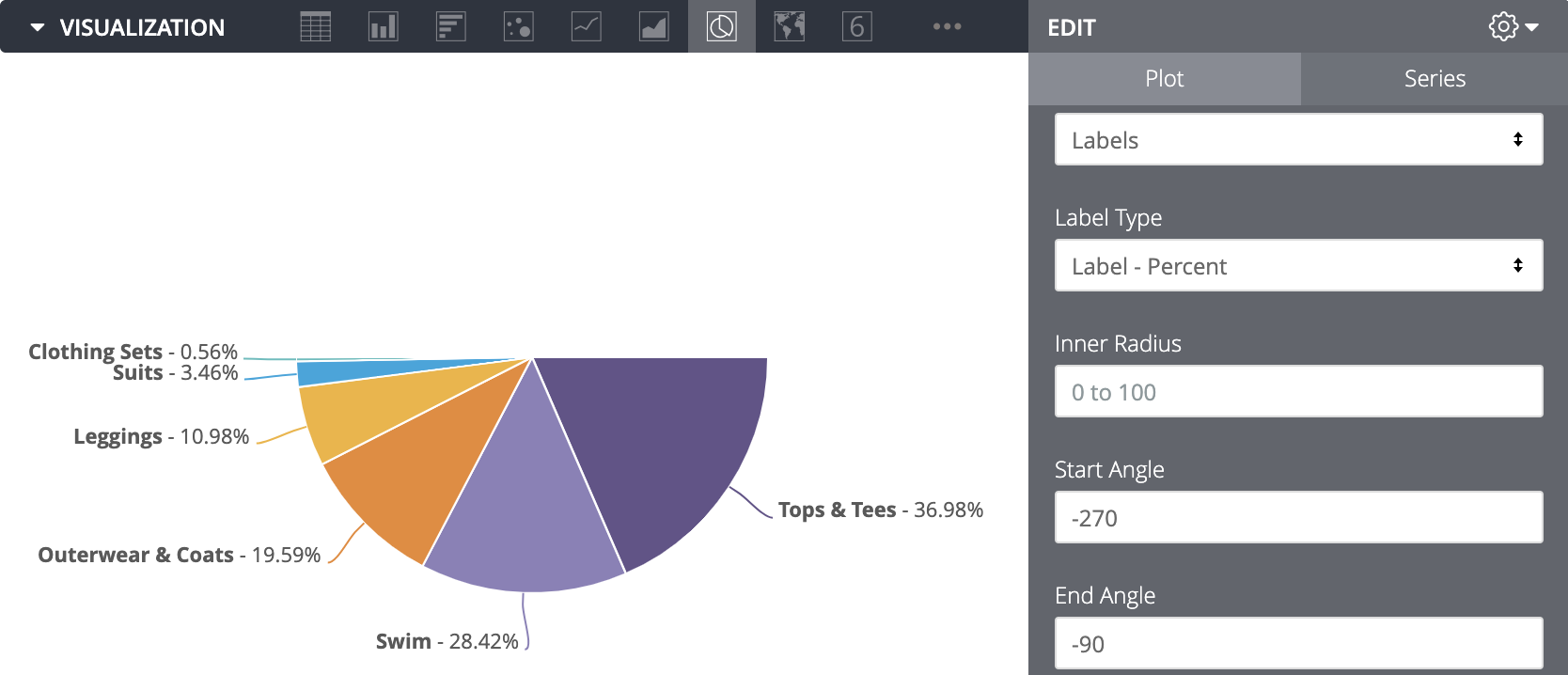
Task: Switch to the Series tab
Action: [x=1435, y=79]
